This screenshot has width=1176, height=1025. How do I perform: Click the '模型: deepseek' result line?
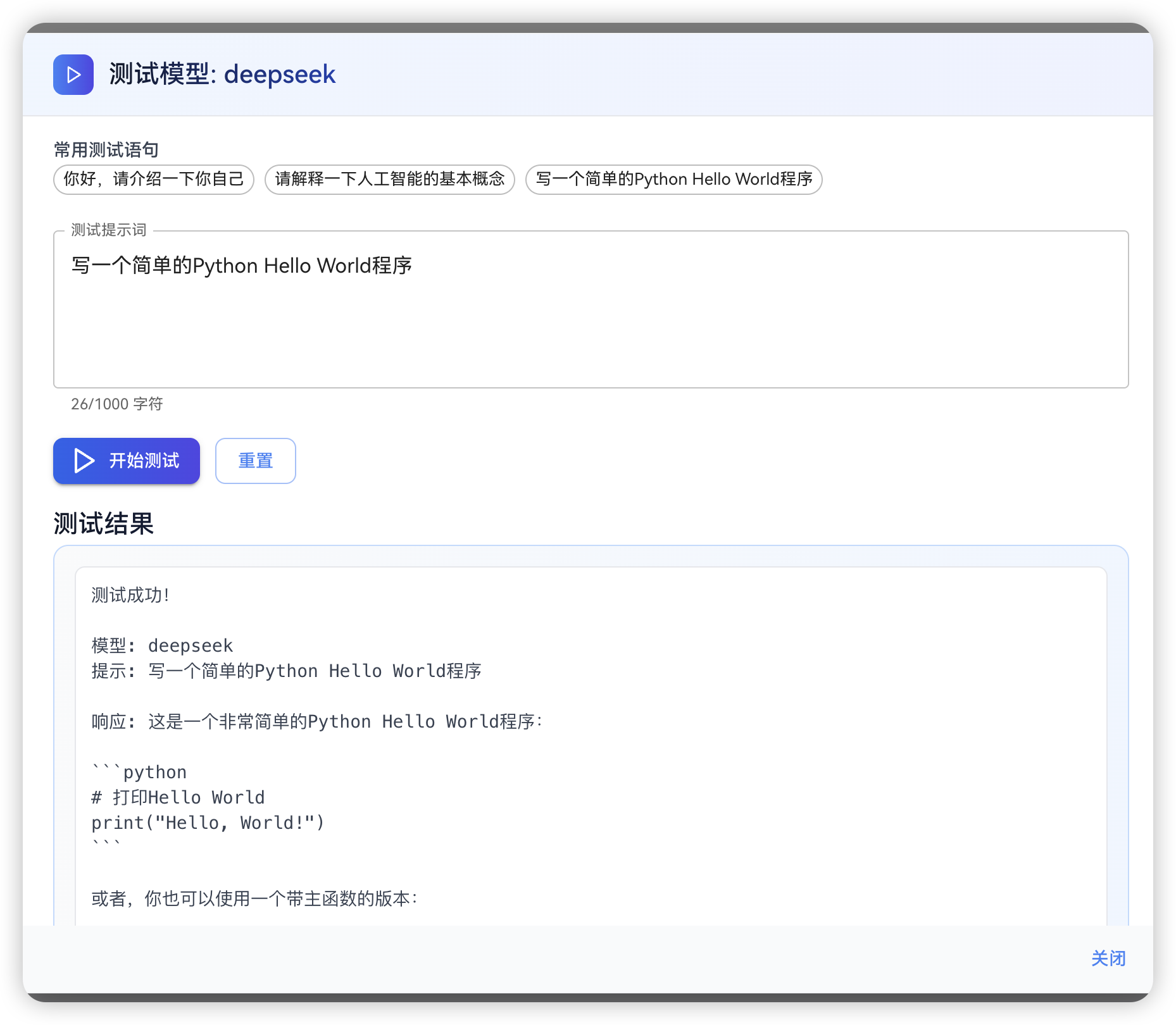163,645
